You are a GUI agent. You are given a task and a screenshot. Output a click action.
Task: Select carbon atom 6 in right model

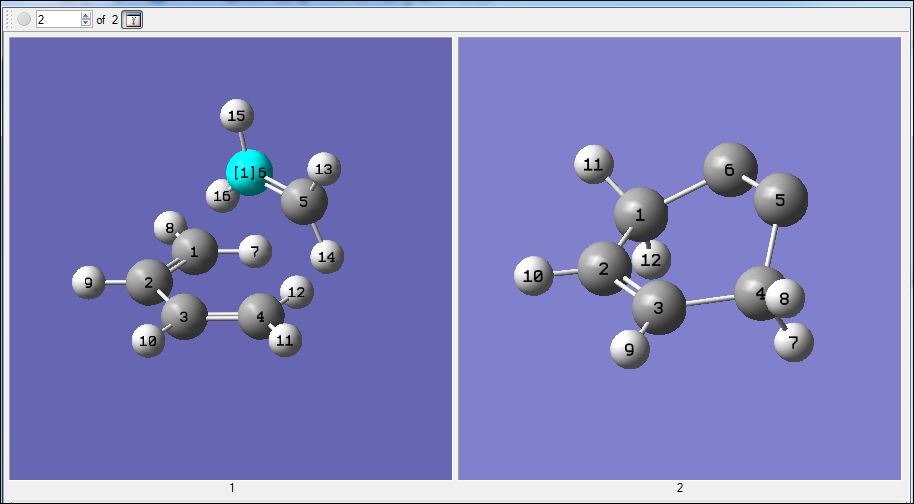point(730,170)
